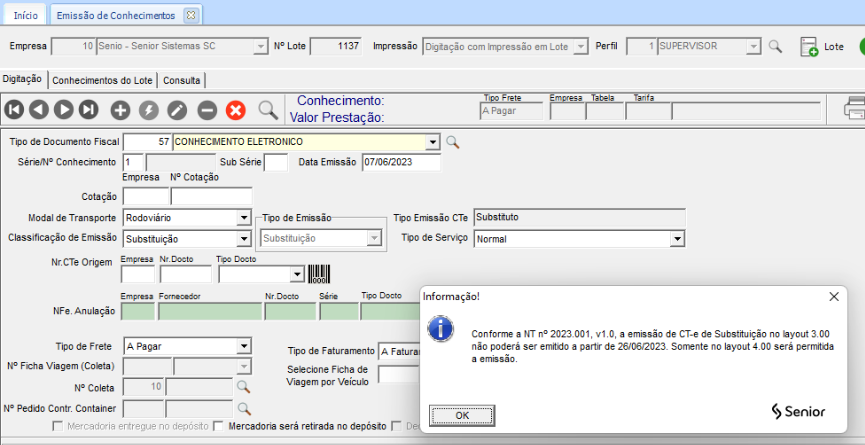This screenshot has height=445, width=865.
Task: Open Nr.CTe Origem Tipo Docto dropdown
Action: click(297, 274)
